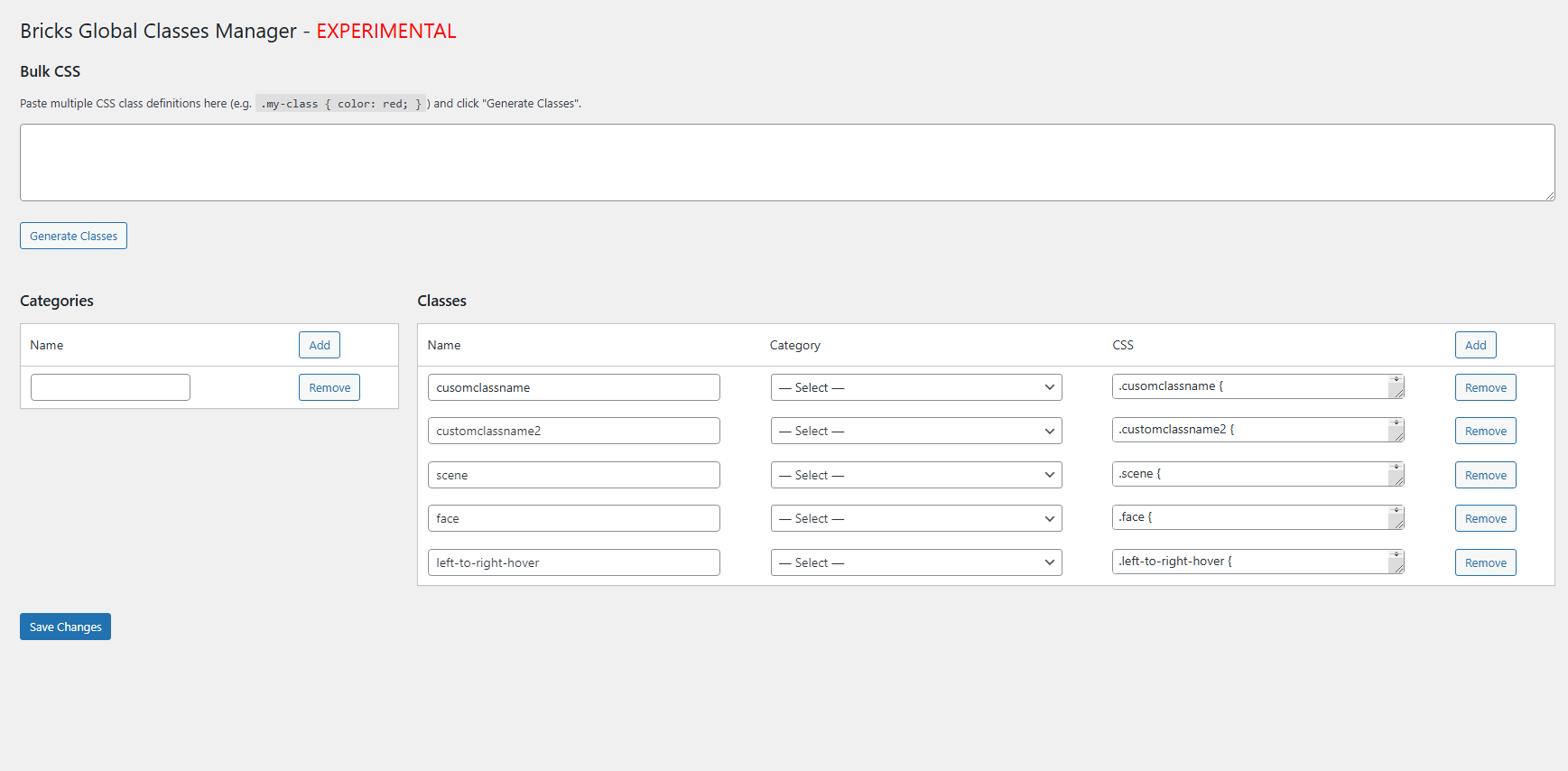1568x771 pixels.
Task: Remove the scene class row
Action: pyautogui.click(x=1485, y=475)
